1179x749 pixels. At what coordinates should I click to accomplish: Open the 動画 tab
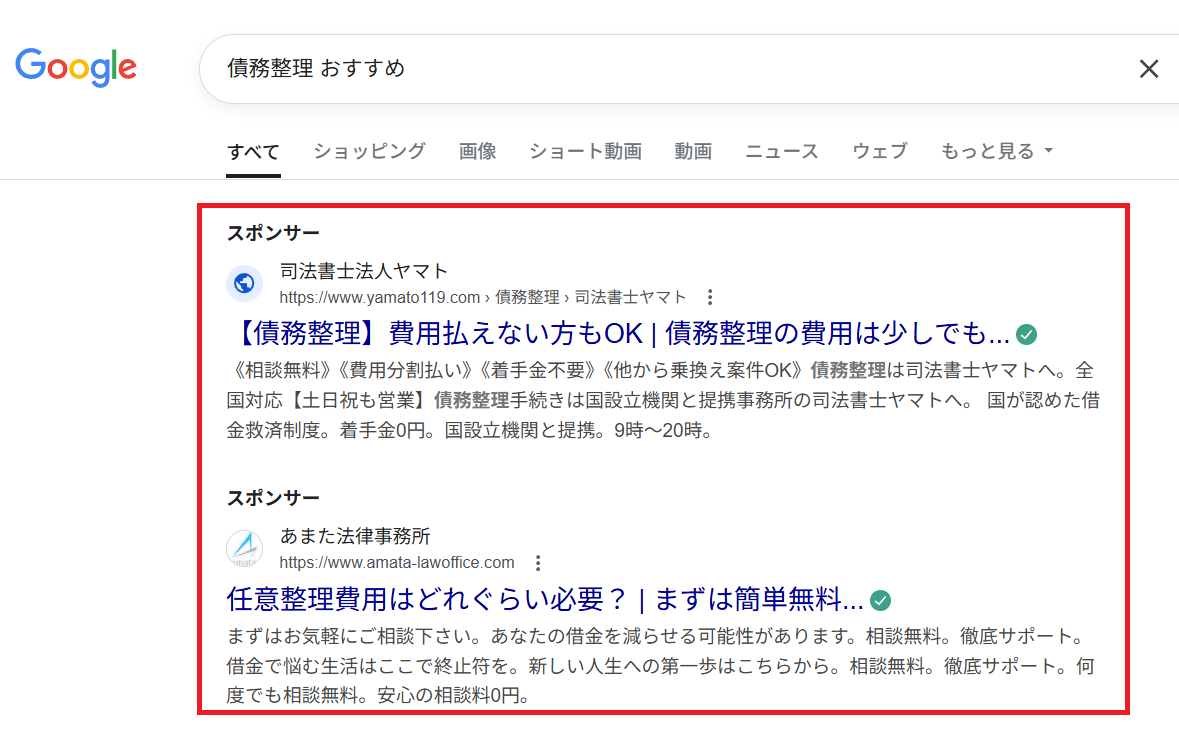click(693, 151)
